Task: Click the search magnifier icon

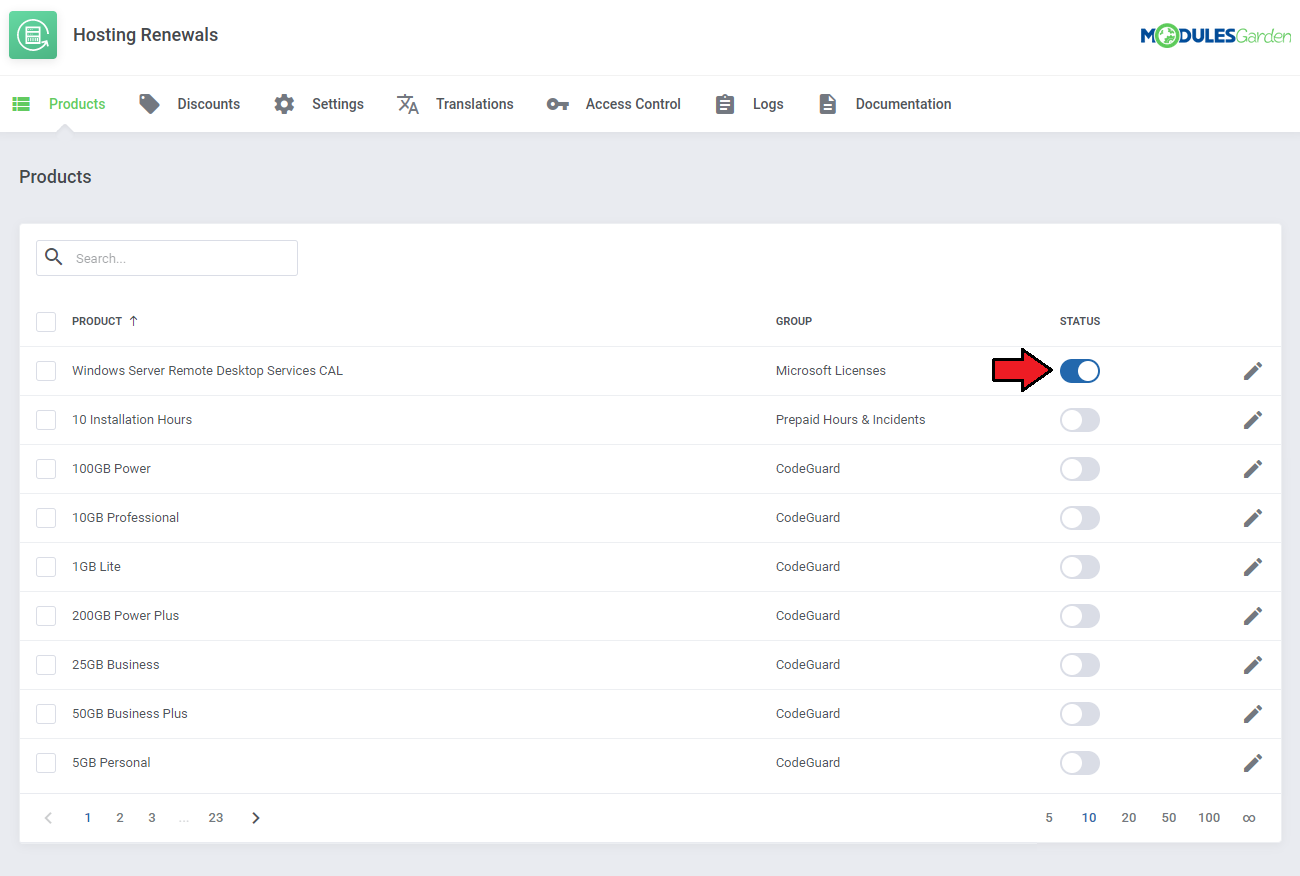Action: pos(54,257)
